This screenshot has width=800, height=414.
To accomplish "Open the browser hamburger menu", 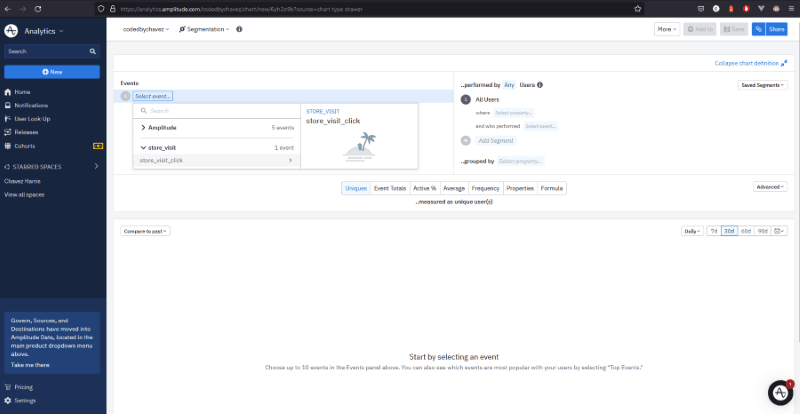I will coord(791,9).
